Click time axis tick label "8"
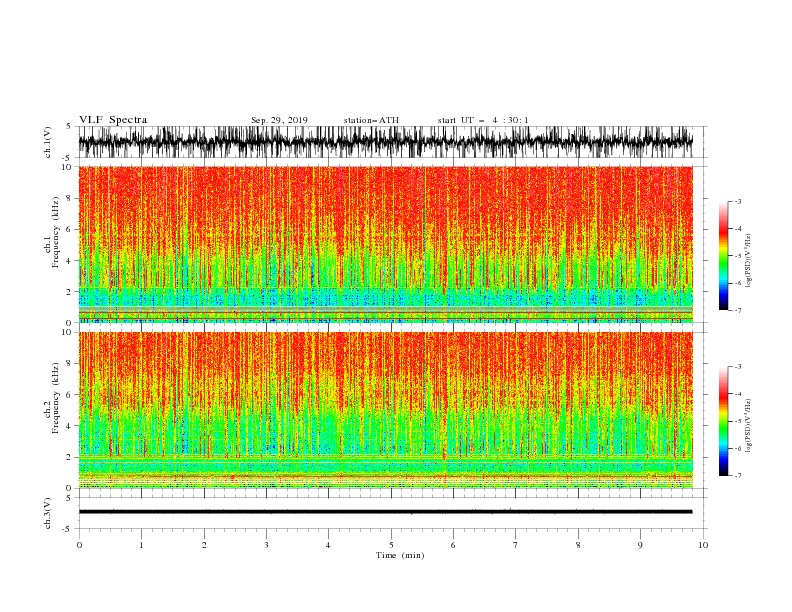Viewport: 792px width, 612px height. click(578, 545)
